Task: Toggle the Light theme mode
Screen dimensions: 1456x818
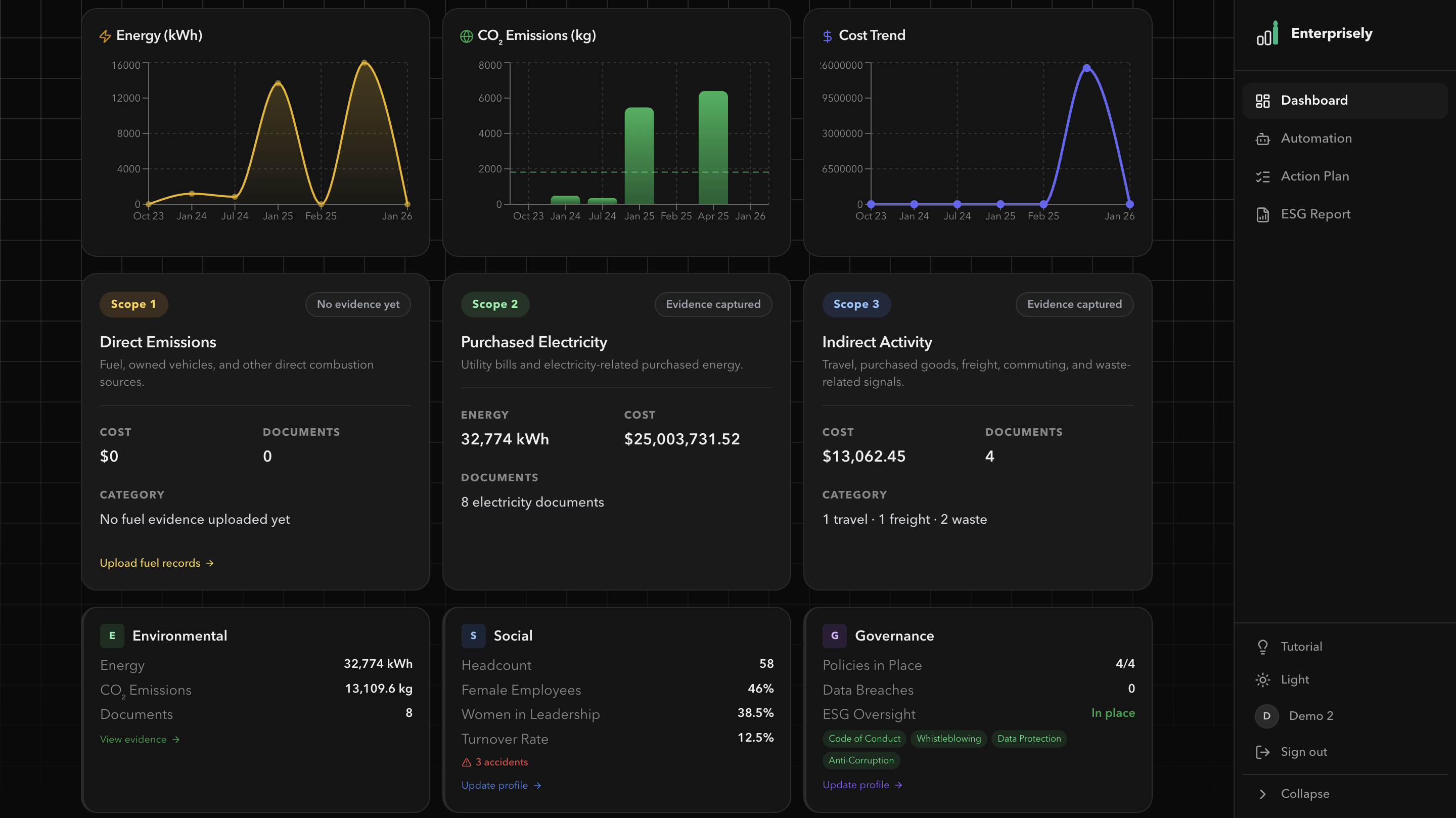Action: (1294, 679)
